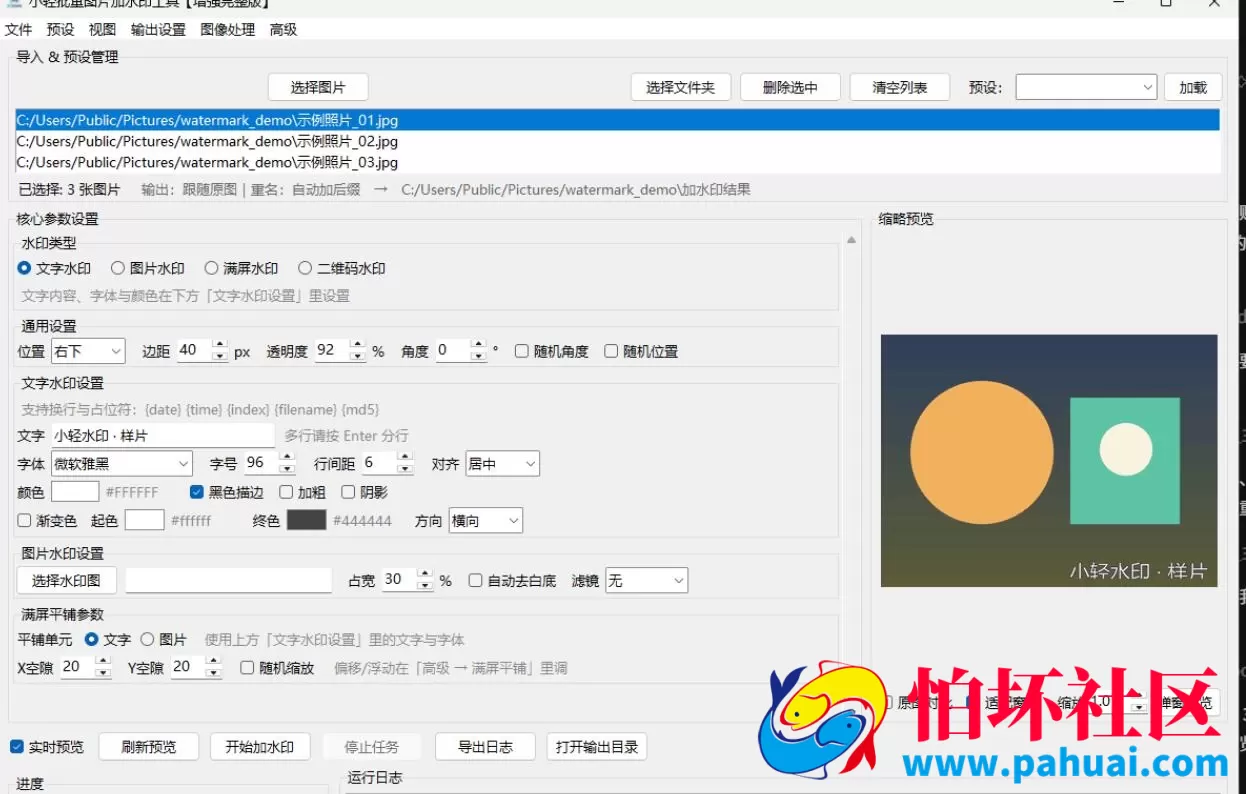Select the 图片水印 radio button
The image size is (1246, 794).
pos(147,268)
